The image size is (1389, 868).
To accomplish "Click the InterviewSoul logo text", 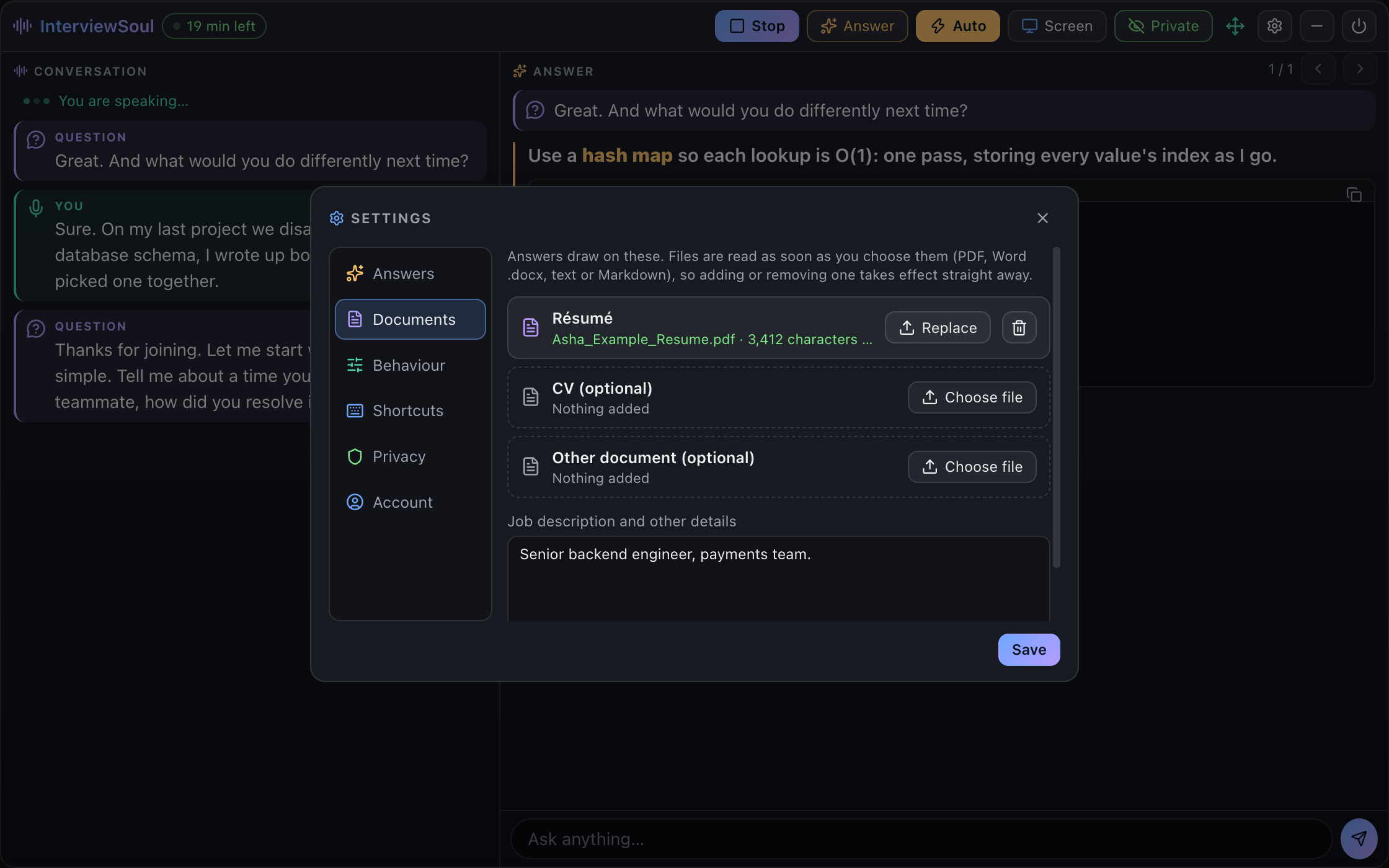I will click(97, 26).
